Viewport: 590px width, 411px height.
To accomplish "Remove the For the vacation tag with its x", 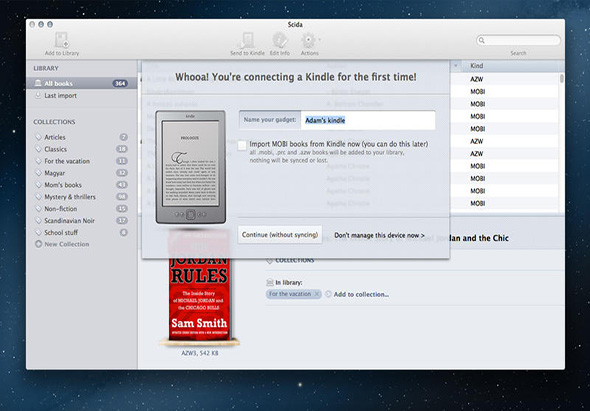I will click(x=317, y=294).
